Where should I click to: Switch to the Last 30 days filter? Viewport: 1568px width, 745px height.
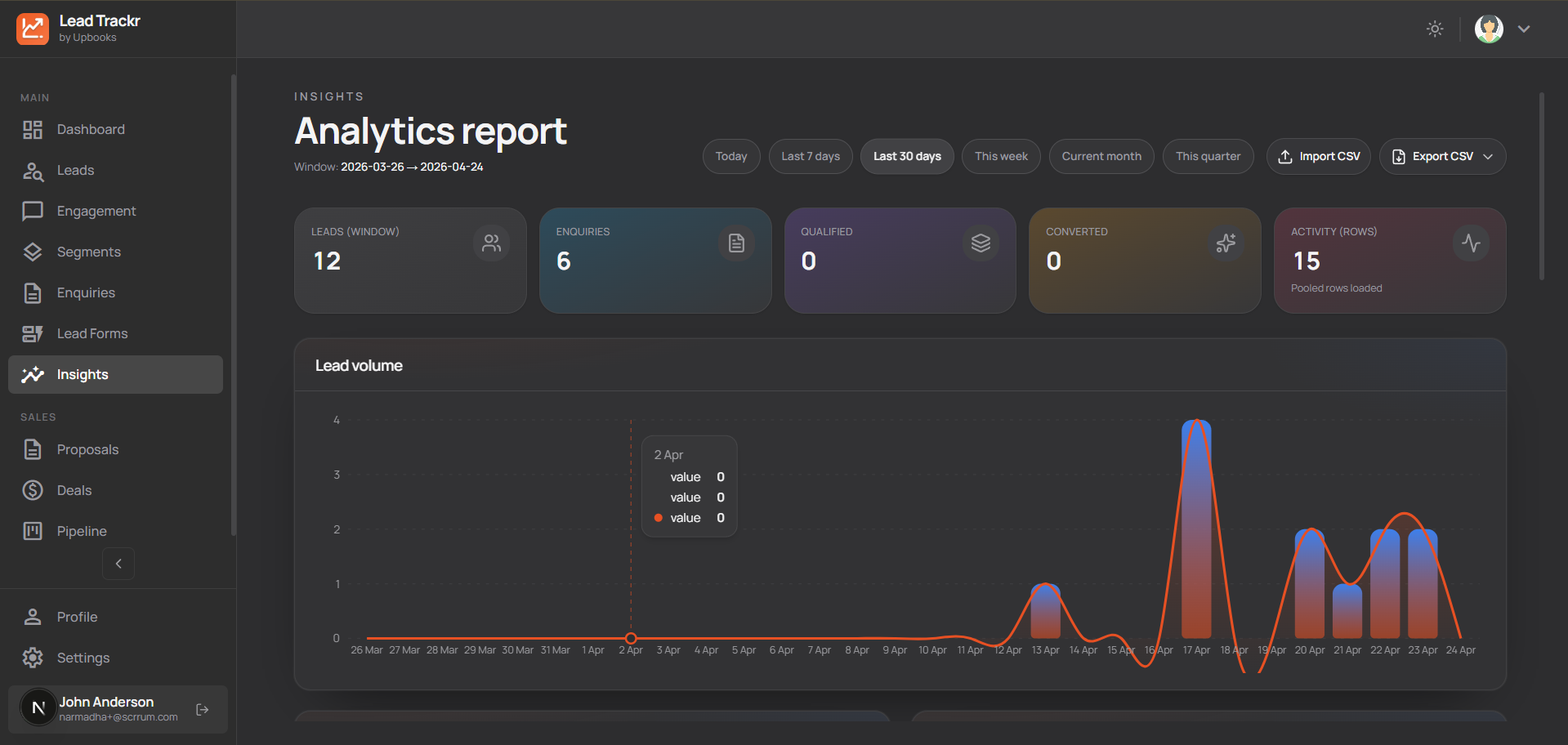click(907, 156)
